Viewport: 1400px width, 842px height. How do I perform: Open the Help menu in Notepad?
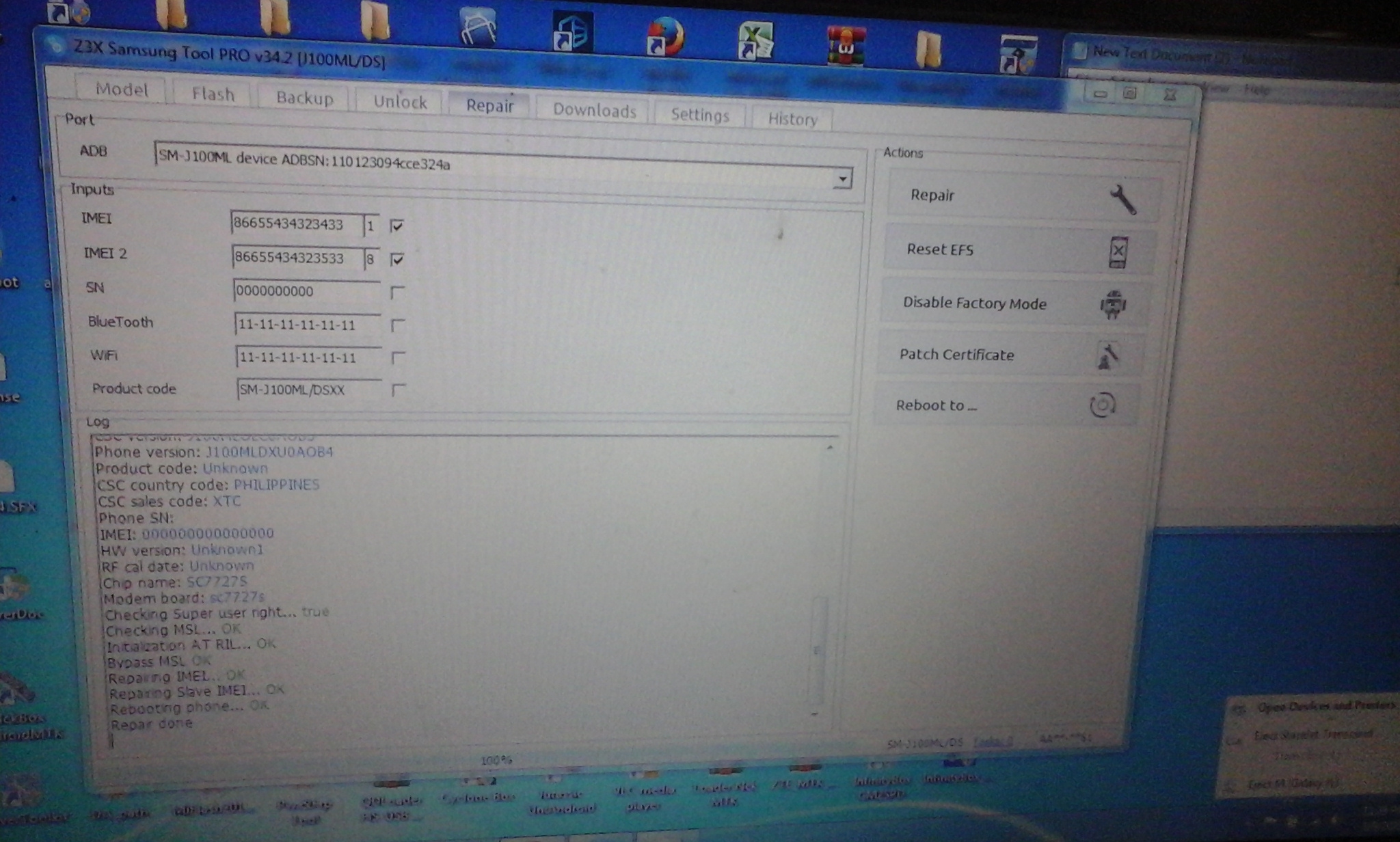(x=1256, y=90)
